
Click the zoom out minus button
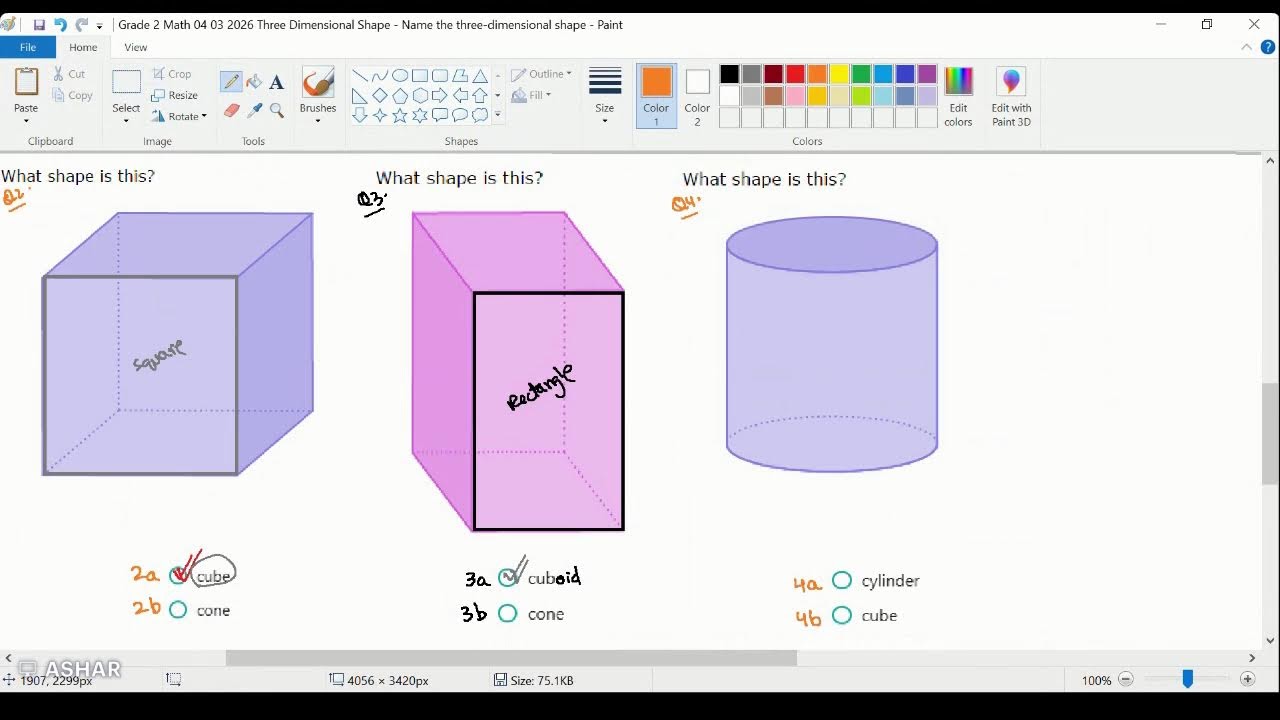[x=1126, y=679]
